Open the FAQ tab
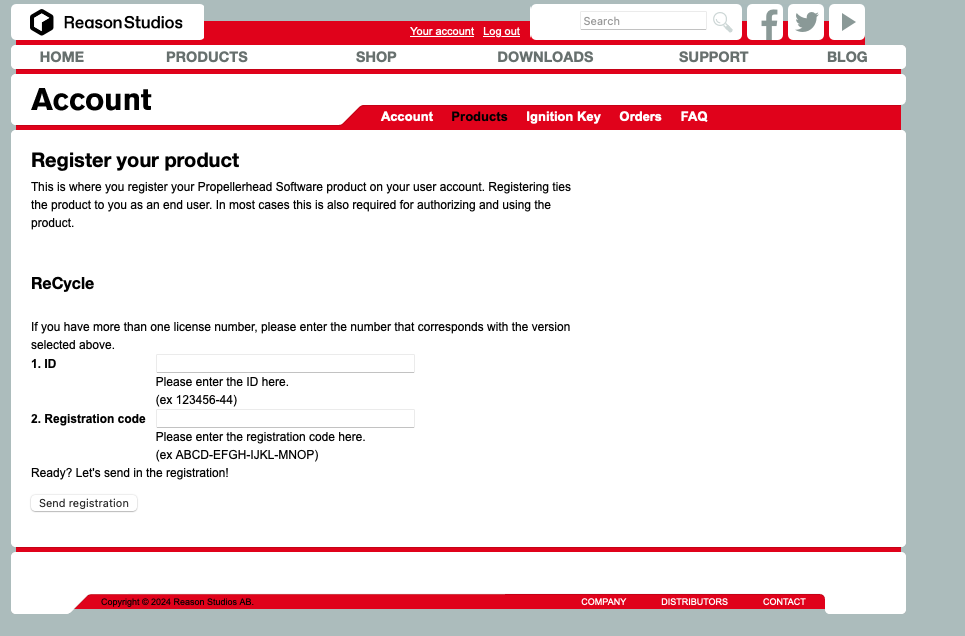965x636 pixels. click(693, 117)
